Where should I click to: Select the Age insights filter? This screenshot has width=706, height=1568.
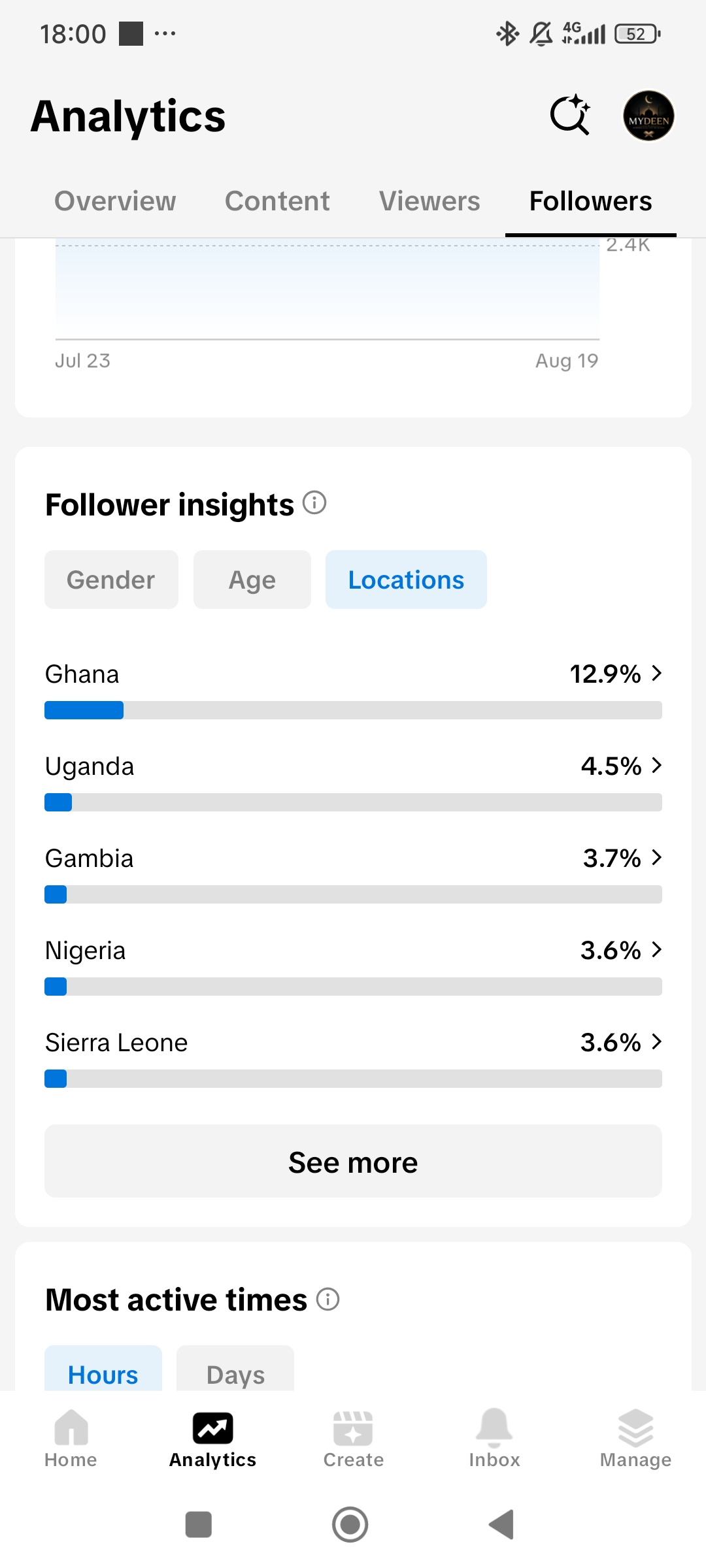point(252,580)
